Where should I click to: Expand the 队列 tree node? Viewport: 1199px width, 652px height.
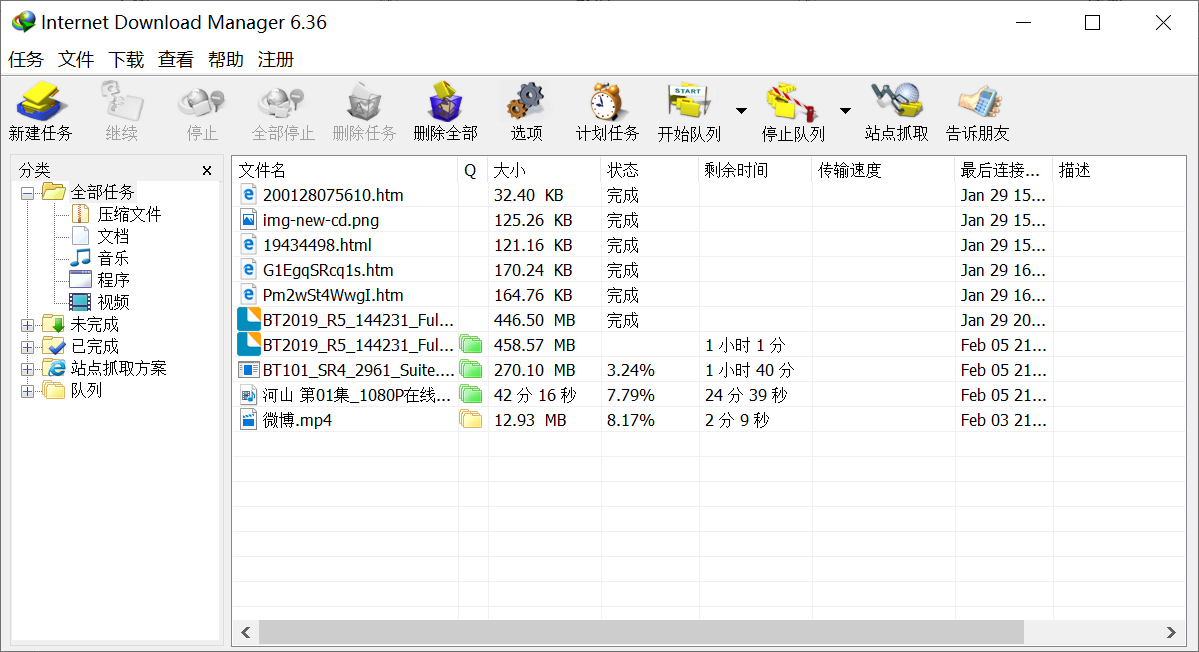pos(28,391)
